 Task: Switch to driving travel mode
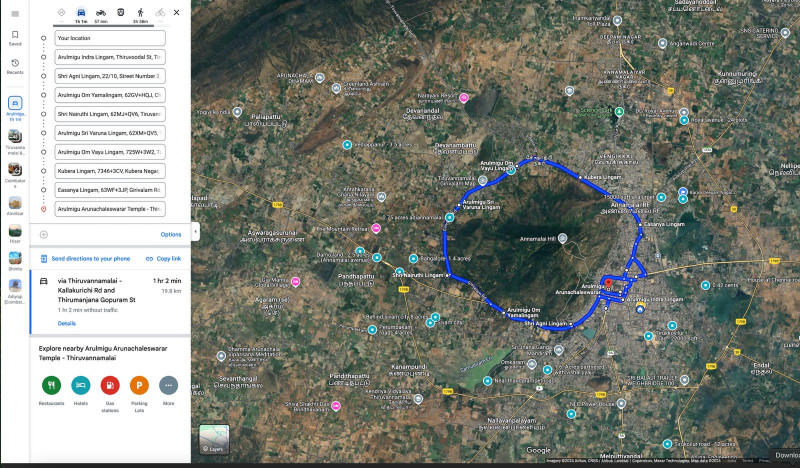tap(81, 15)
